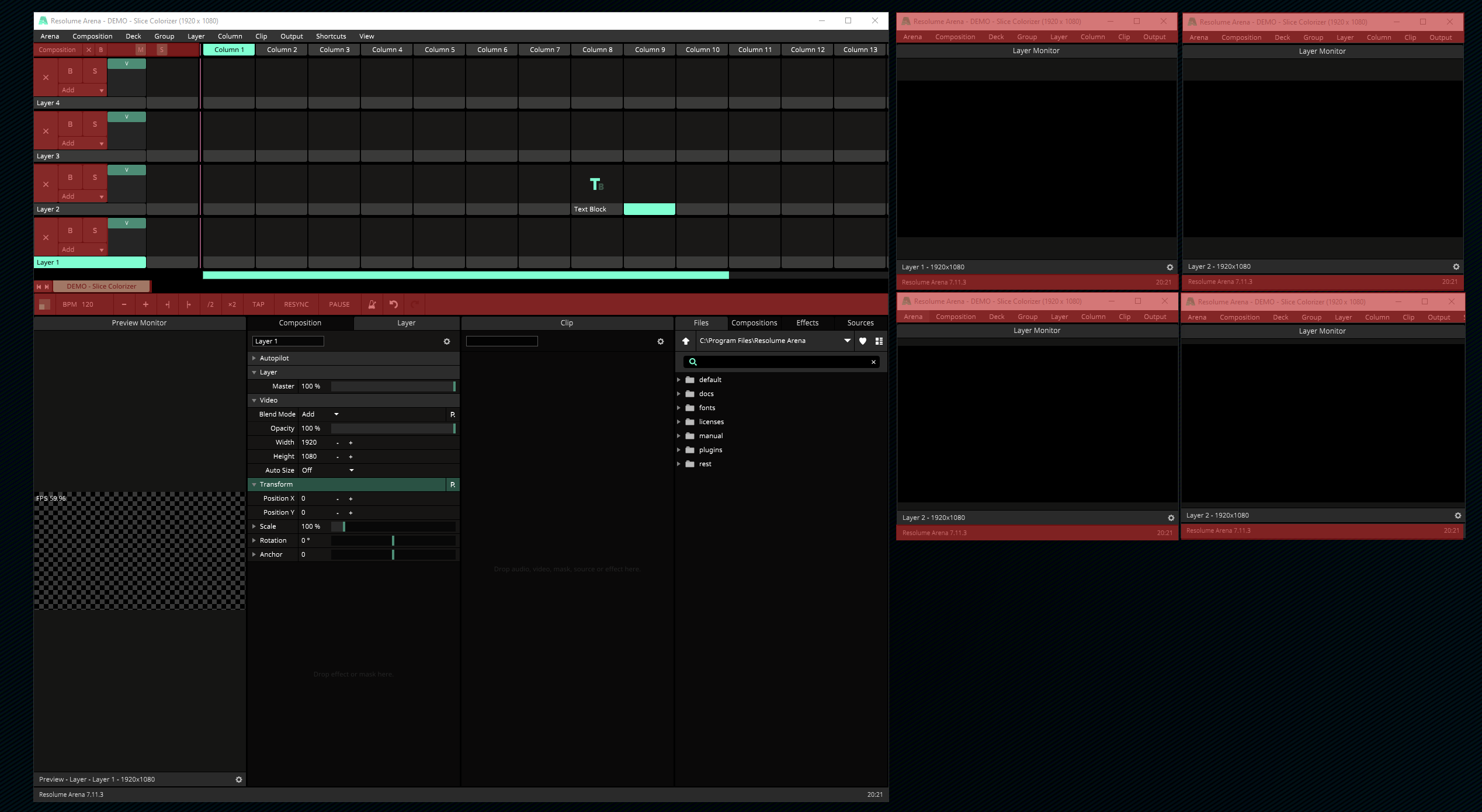1482x812 pixels.
Task: Click the Text Block clip icon
Action: 596,185
